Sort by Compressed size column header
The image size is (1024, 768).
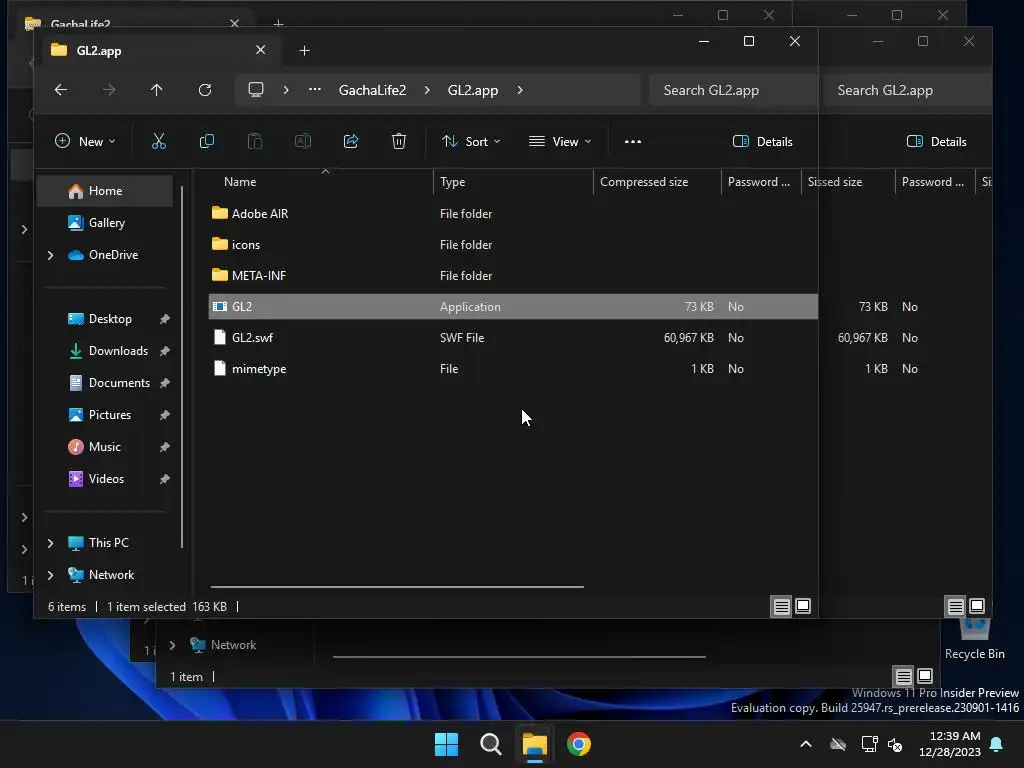657,182
